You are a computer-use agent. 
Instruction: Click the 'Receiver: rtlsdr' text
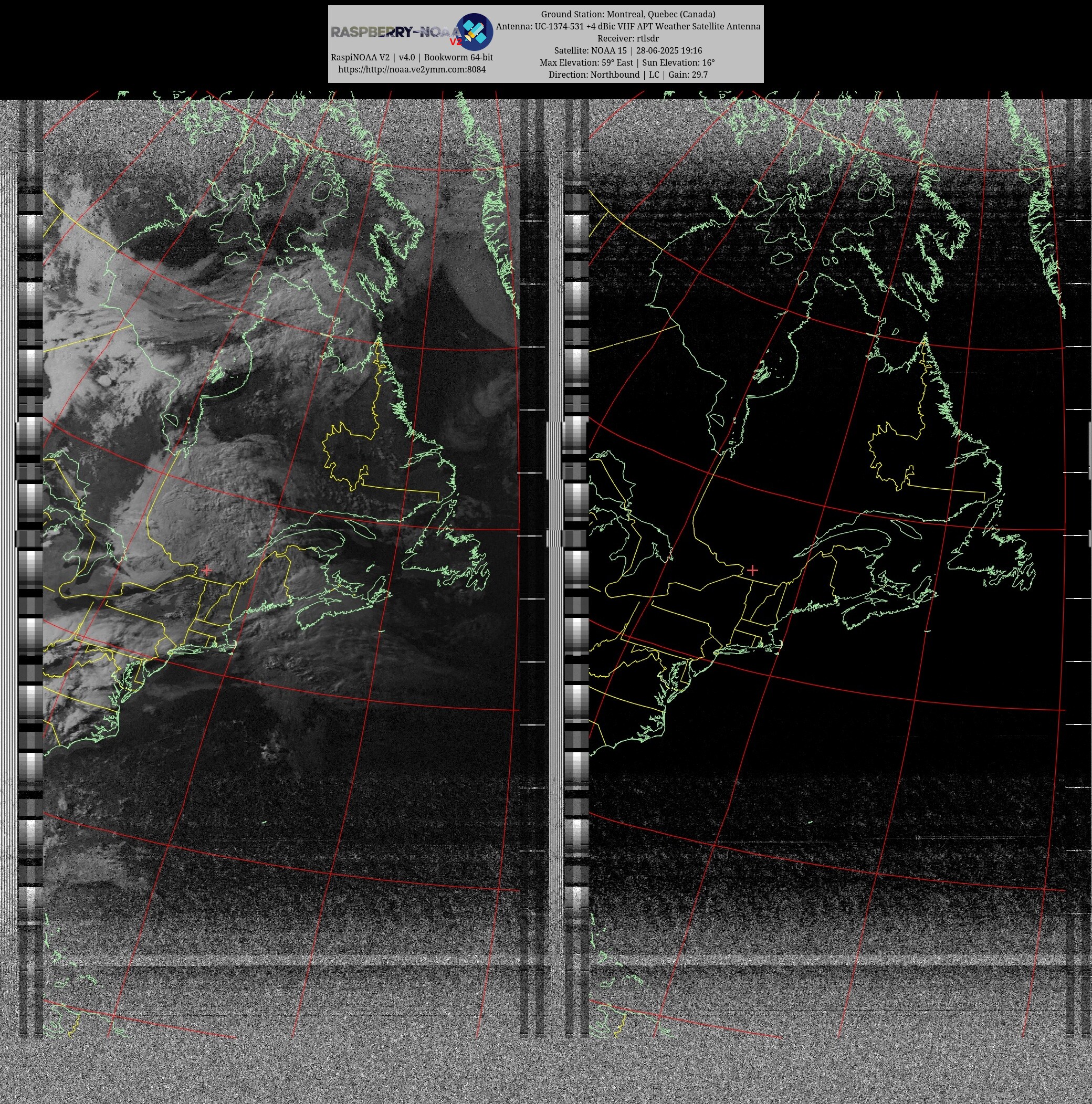coord(628,38)
